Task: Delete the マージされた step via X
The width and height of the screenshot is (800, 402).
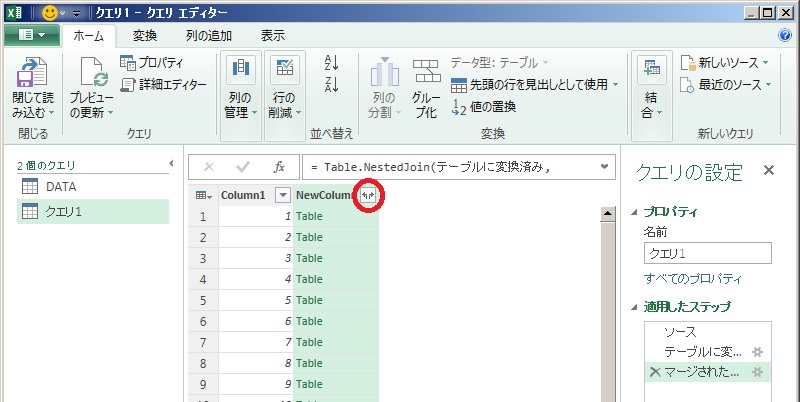Action: [655, 372]
